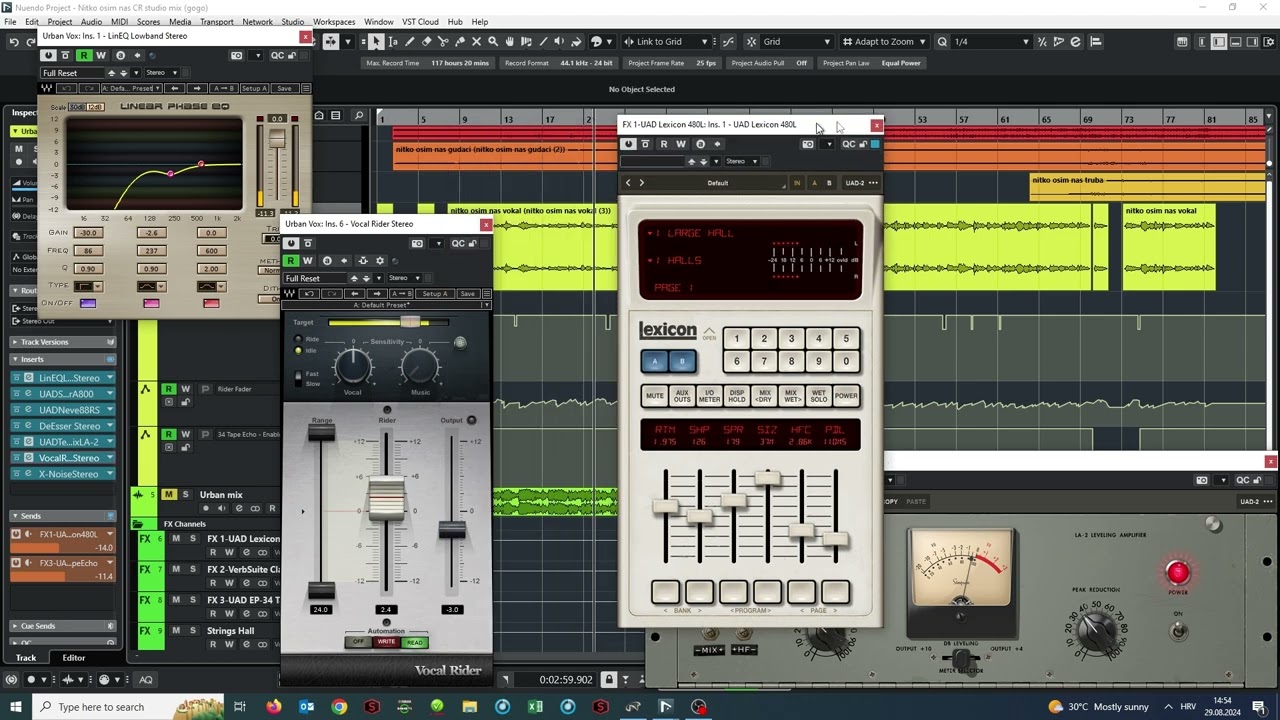Image resolution: width=1280 pixels, height=720 pixels.
Task: Click the Quantize Q icon in toolbar
Action: 942,42
